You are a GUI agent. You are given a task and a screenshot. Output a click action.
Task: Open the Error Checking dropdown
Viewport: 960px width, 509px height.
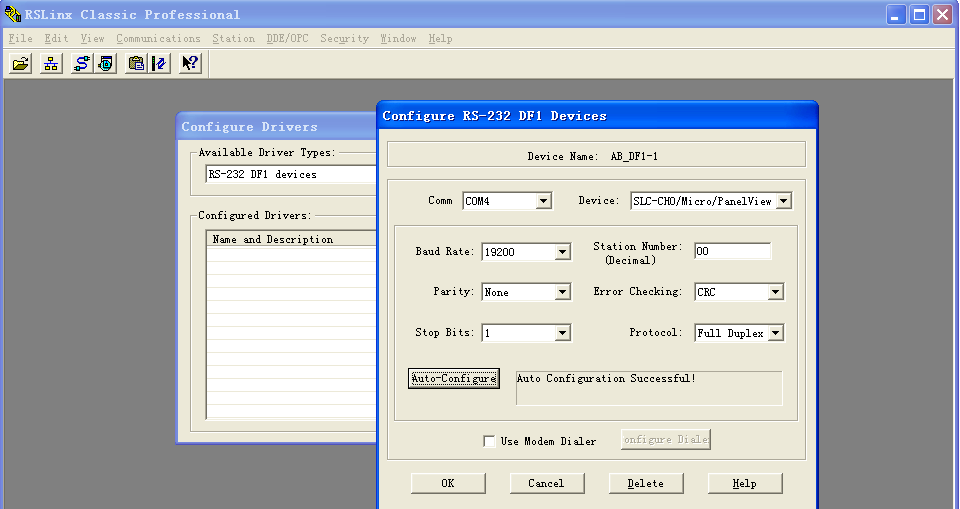point(775,292)
